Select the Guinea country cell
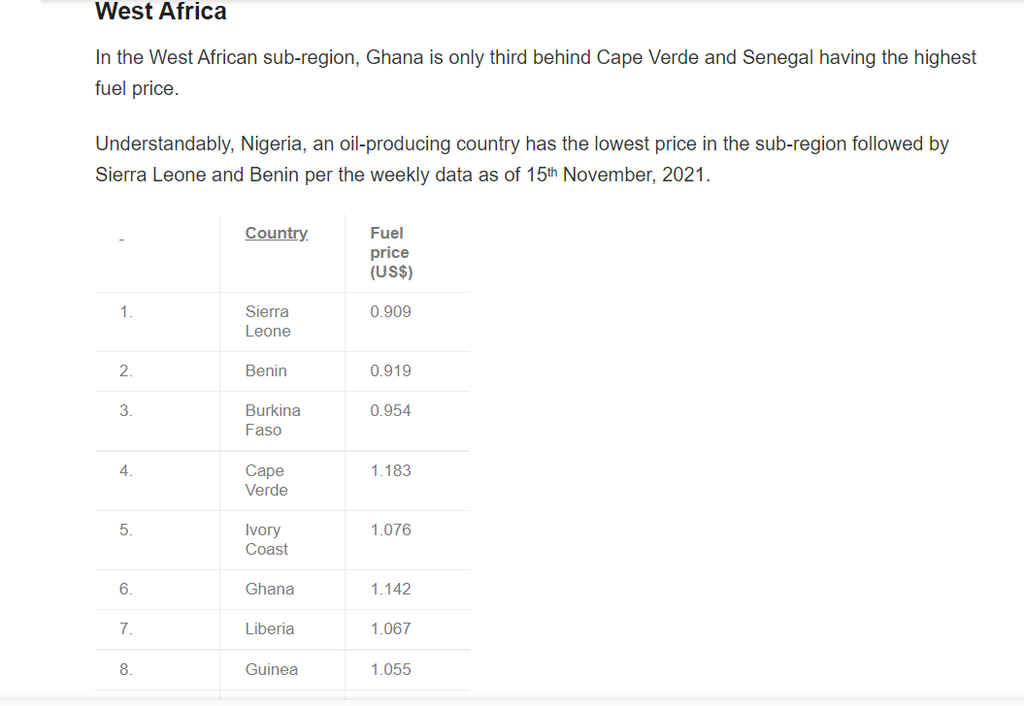The height and width of the screenshot is (706, 1024). [272, 669]
